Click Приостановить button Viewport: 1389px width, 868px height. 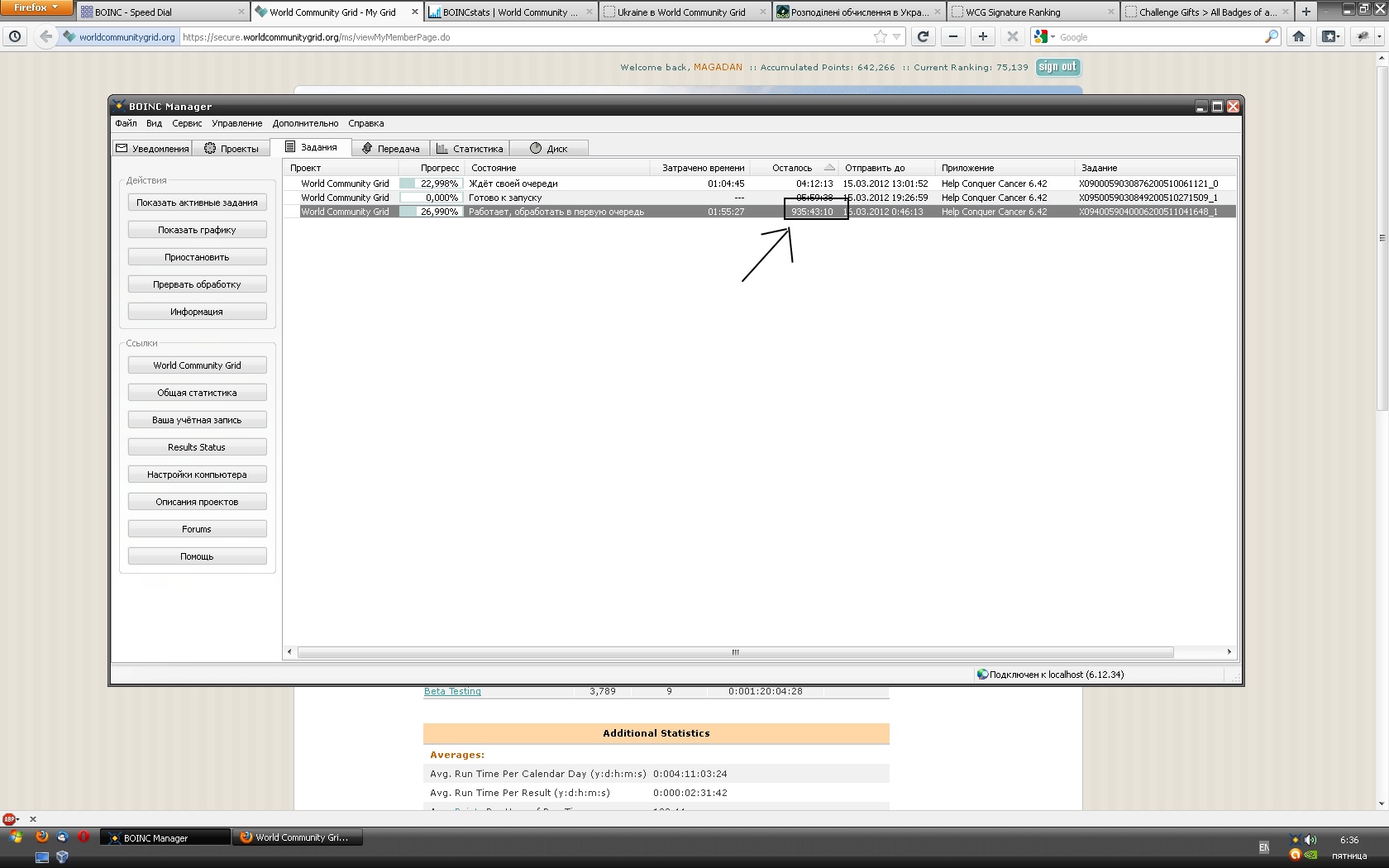pos(197,257)
